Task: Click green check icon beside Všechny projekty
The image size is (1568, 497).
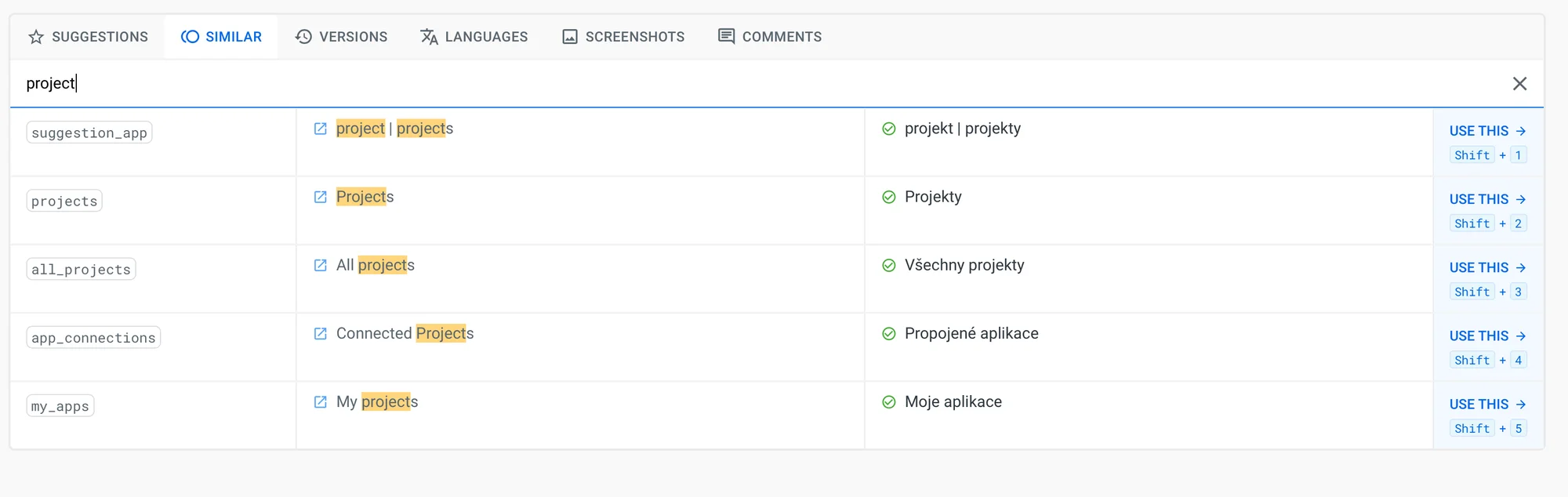Action: 888,265
